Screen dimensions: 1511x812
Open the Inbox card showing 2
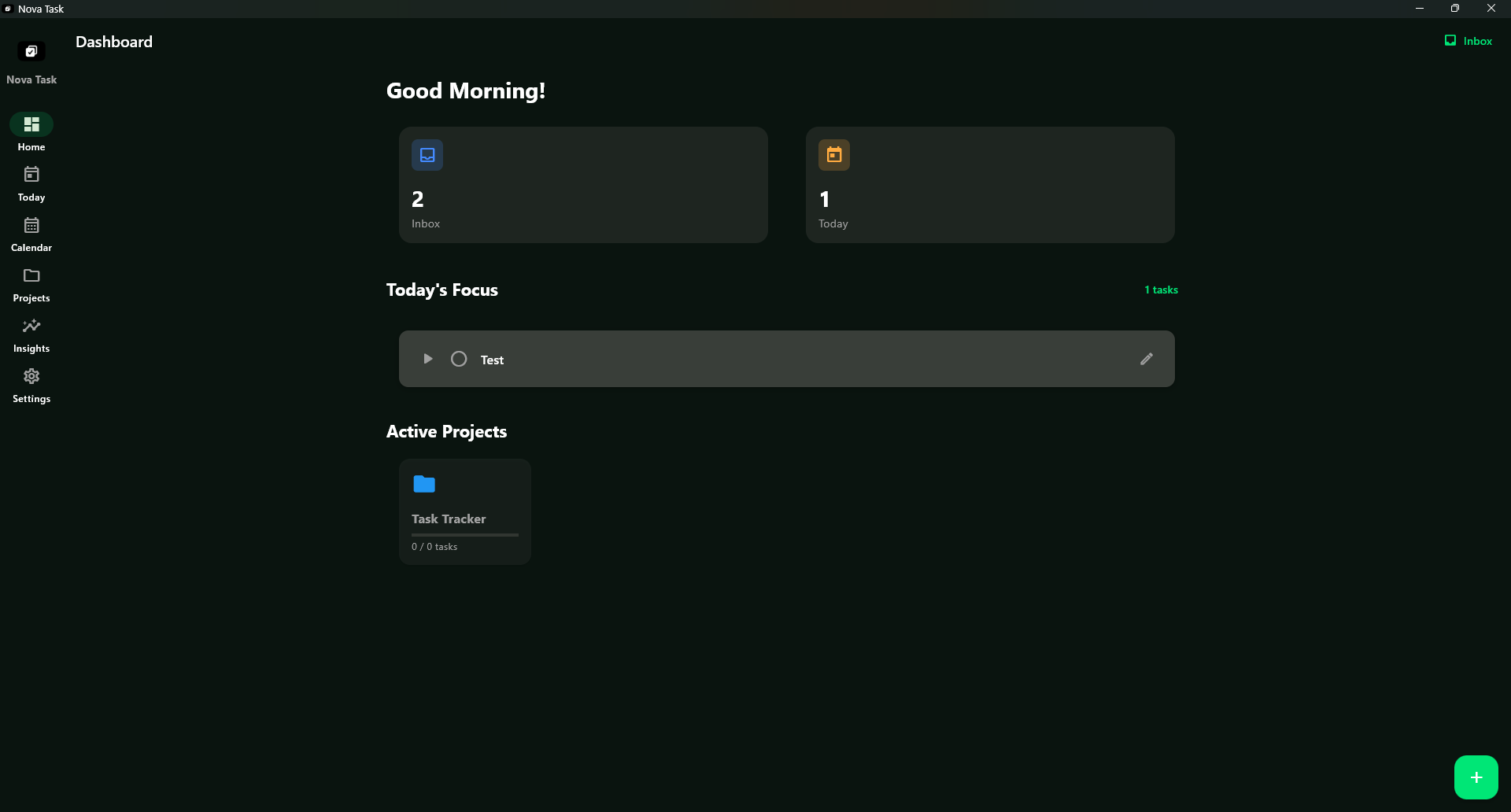[x=583, y=185]
